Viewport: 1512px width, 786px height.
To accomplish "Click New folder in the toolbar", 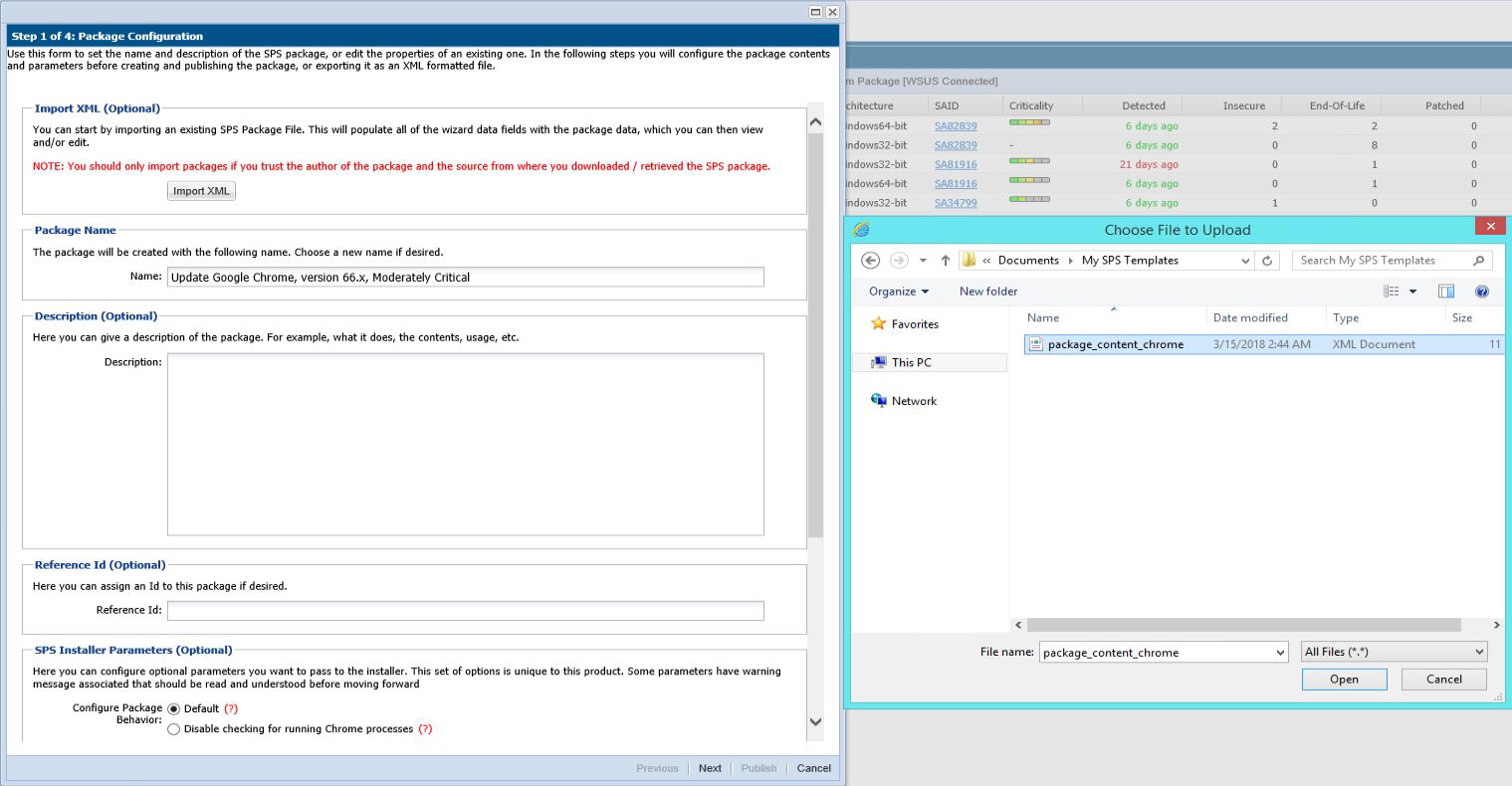I will (987, 292).
